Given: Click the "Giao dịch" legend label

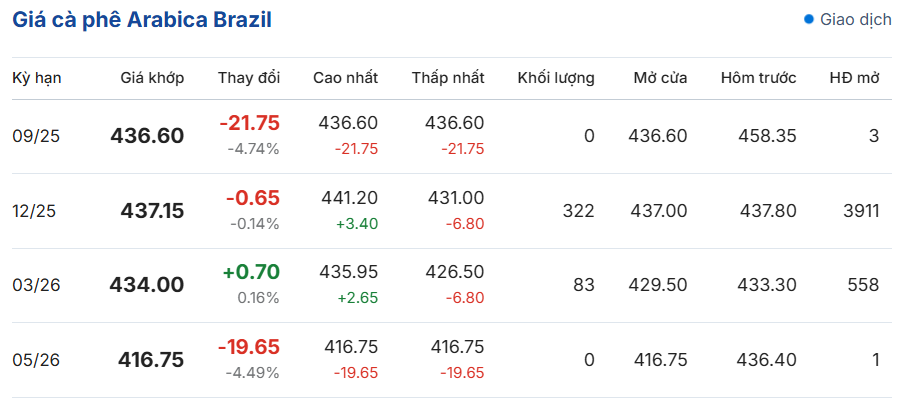Looking at the screenshot, I should tap(855, 19).
